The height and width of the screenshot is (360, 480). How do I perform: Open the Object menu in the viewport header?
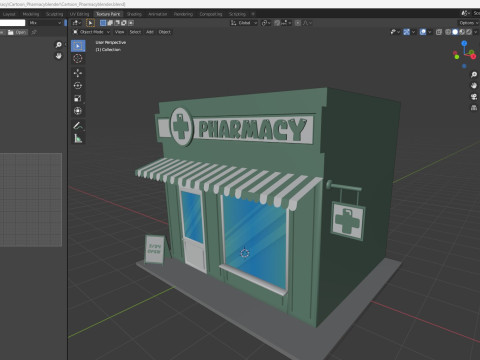coord(164,32)
